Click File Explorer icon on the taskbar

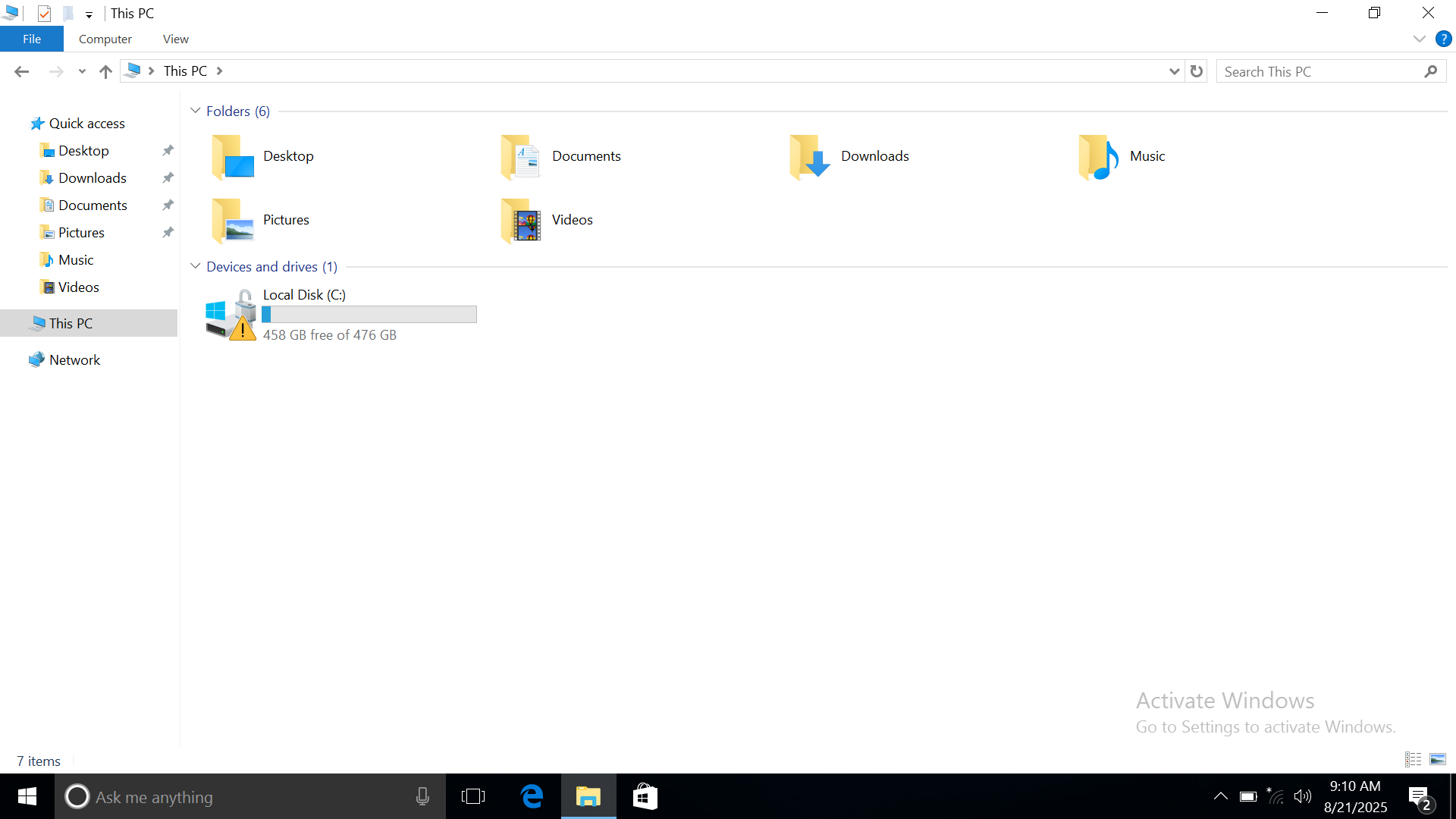588,796
